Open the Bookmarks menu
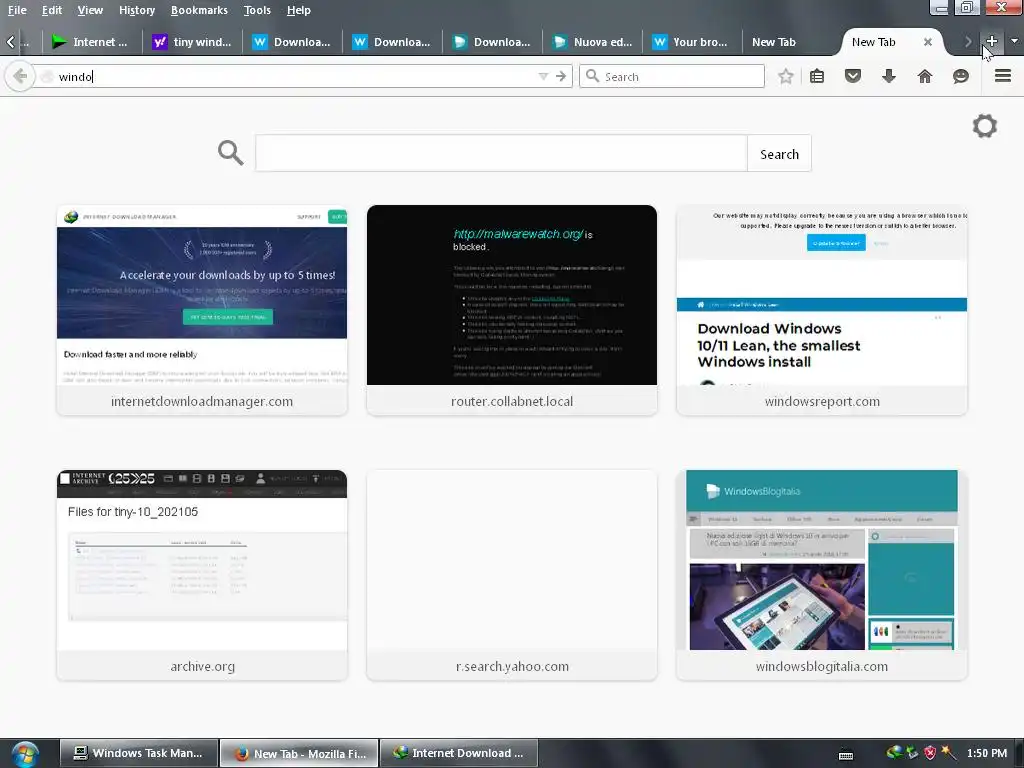Viewport: 1024px width, 768px height. point(199,10)
